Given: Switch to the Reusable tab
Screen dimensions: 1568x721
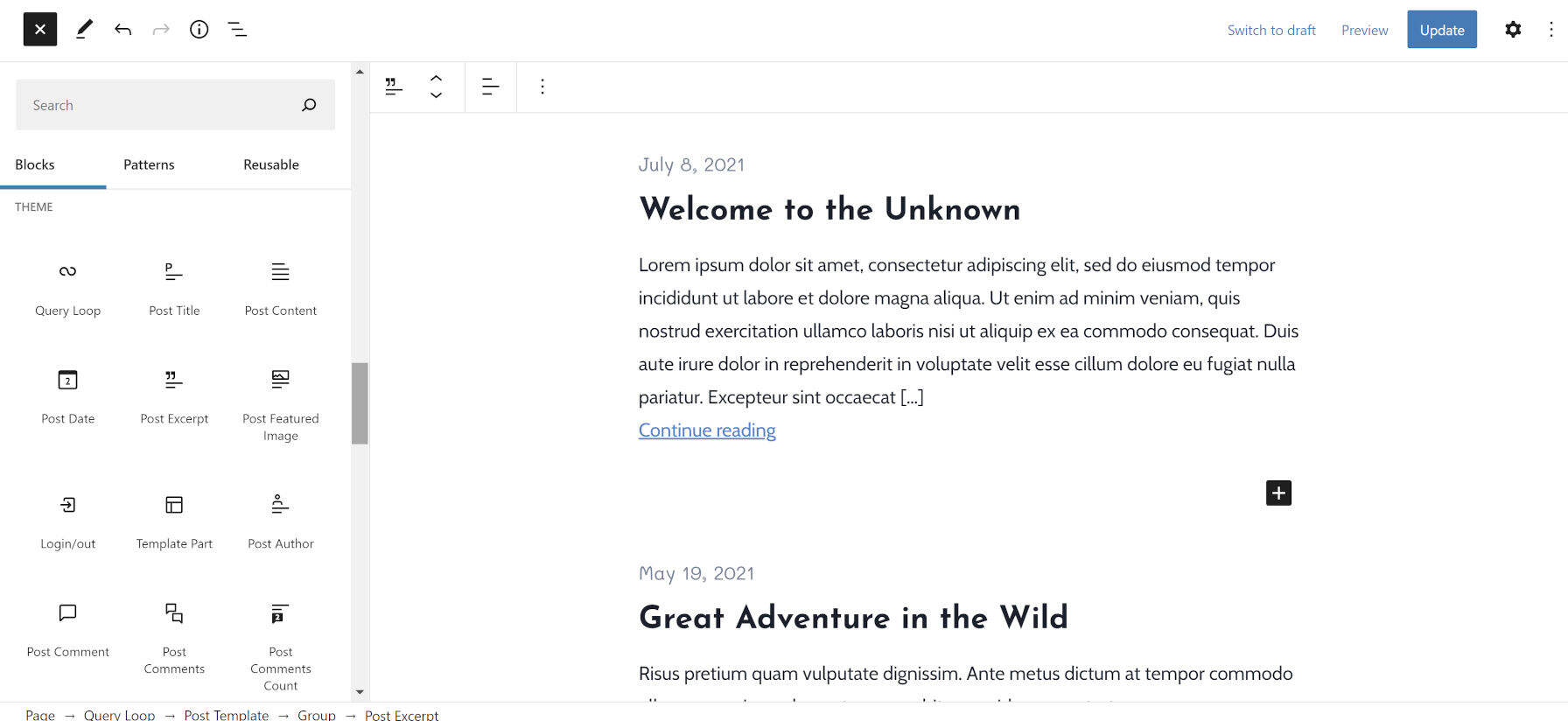Looking at the screenshot, I should pyautogui.click(x=271, y=164).
